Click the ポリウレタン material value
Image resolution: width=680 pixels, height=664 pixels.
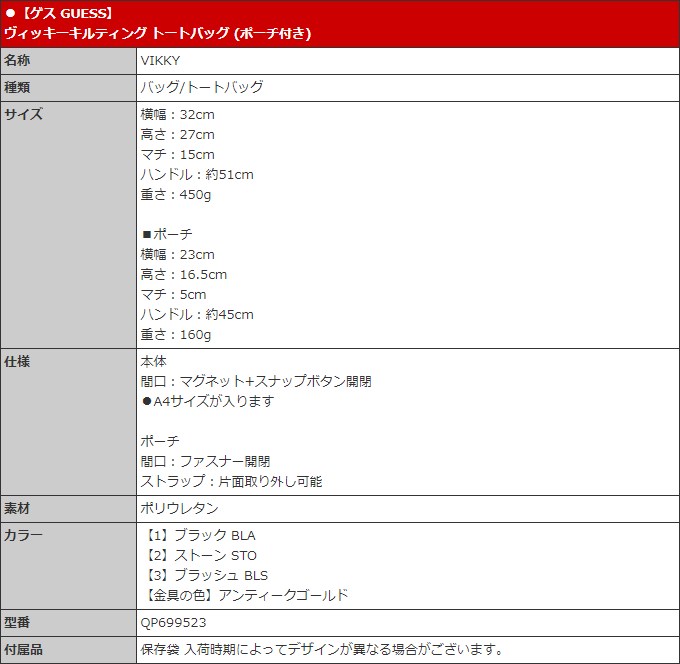pyautogui.click(x=180, y=508)
